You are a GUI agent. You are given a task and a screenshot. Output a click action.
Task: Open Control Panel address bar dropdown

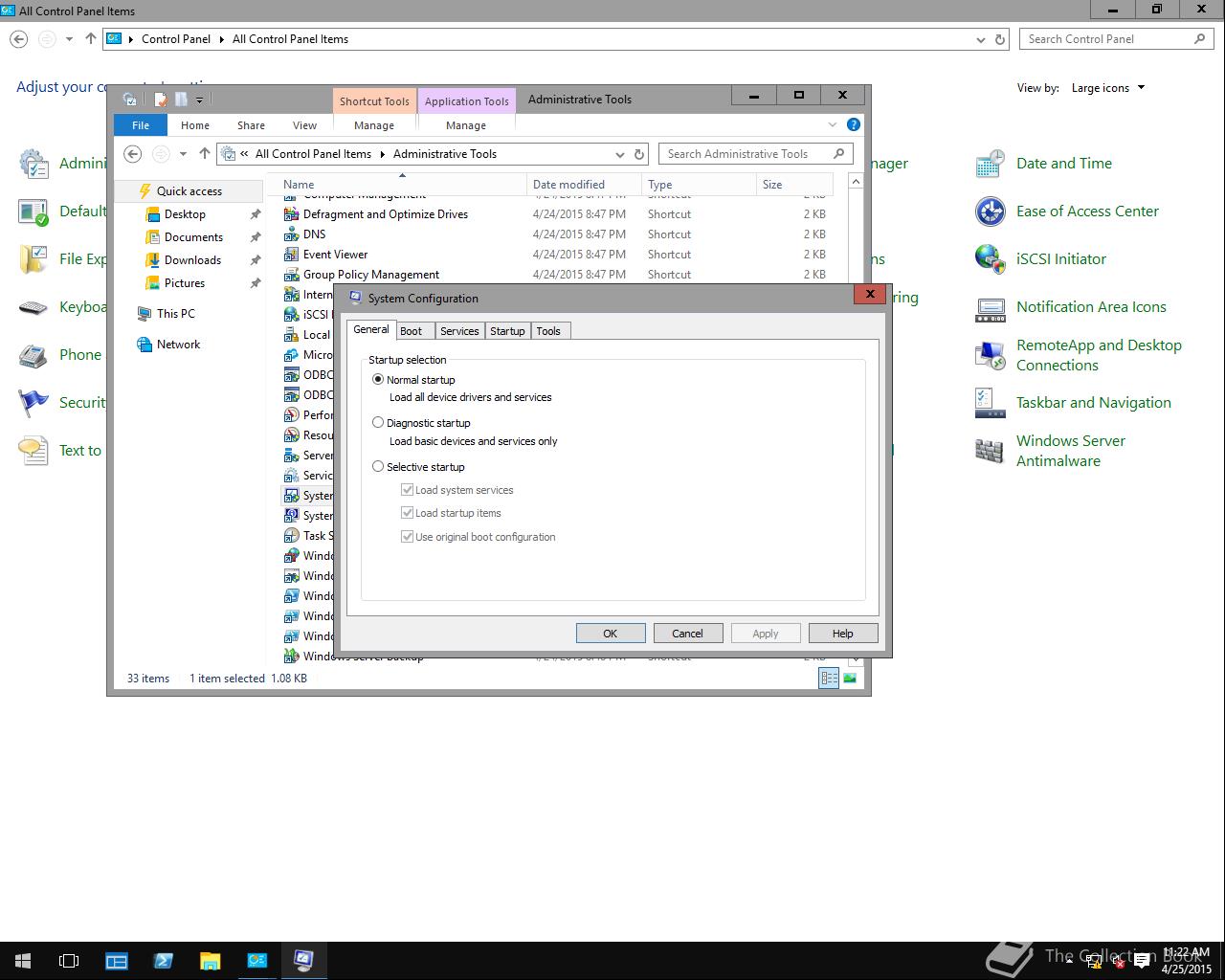coord(980,39)
